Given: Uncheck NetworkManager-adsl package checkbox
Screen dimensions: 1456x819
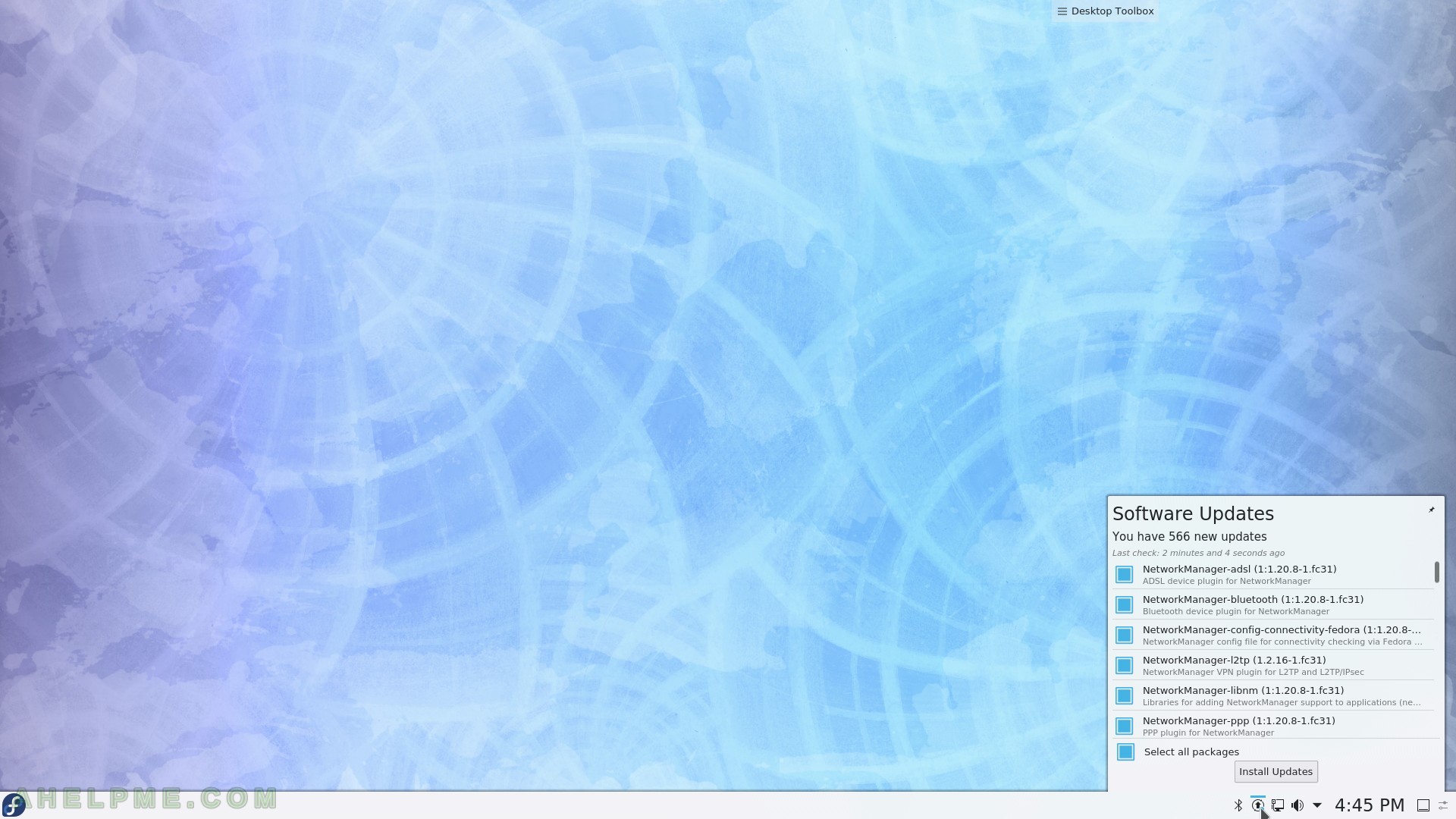Looking at the screenshot, I should [1125, 575].
